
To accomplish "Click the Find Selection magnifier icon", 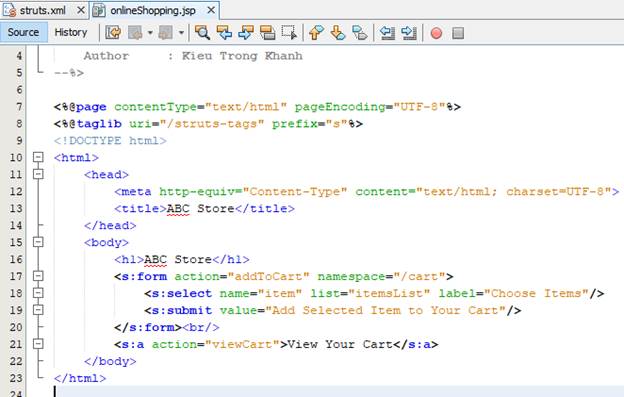I will click(202, 33).
